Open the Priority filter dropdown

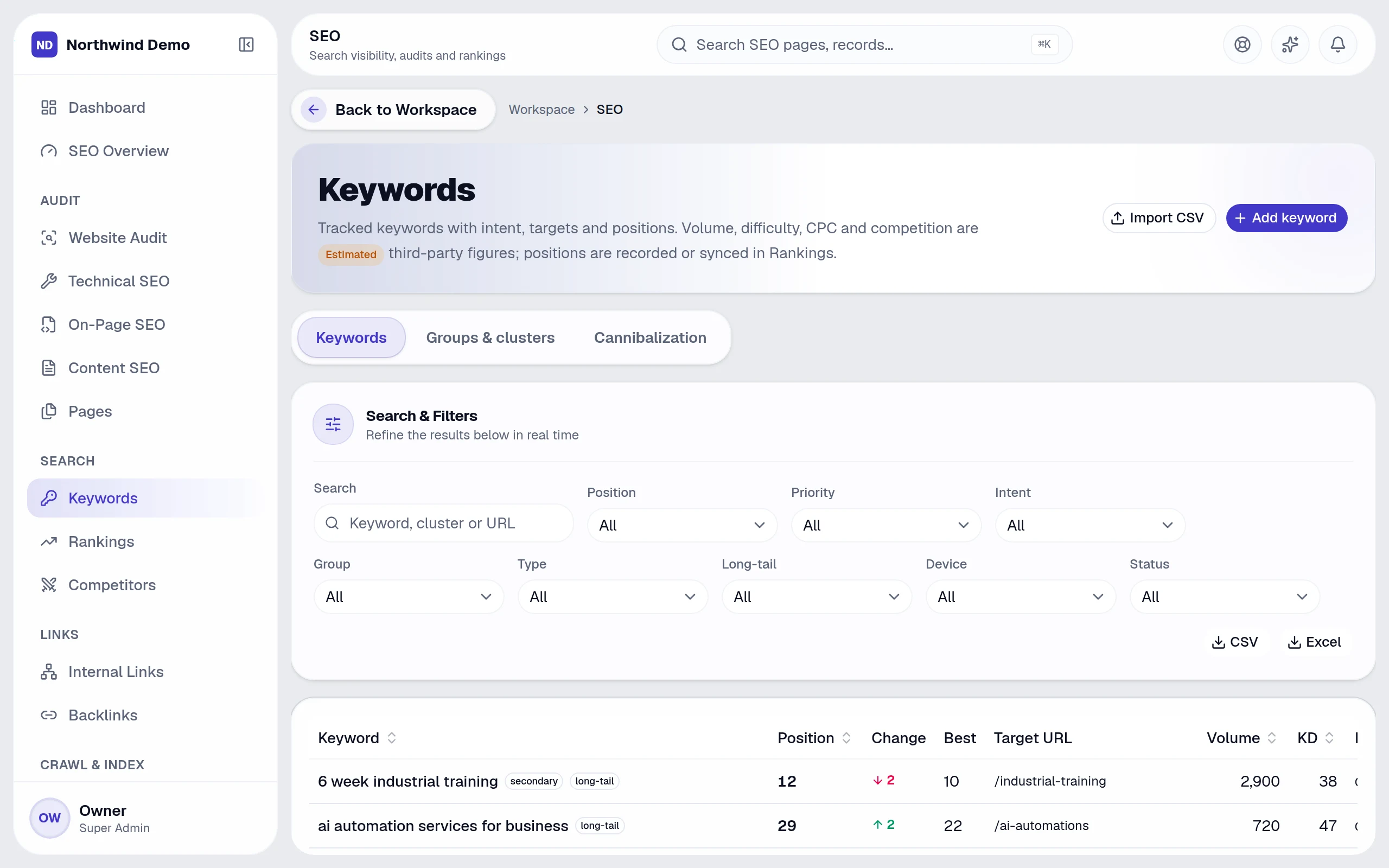pyautogui.click(x=885, y=525)
